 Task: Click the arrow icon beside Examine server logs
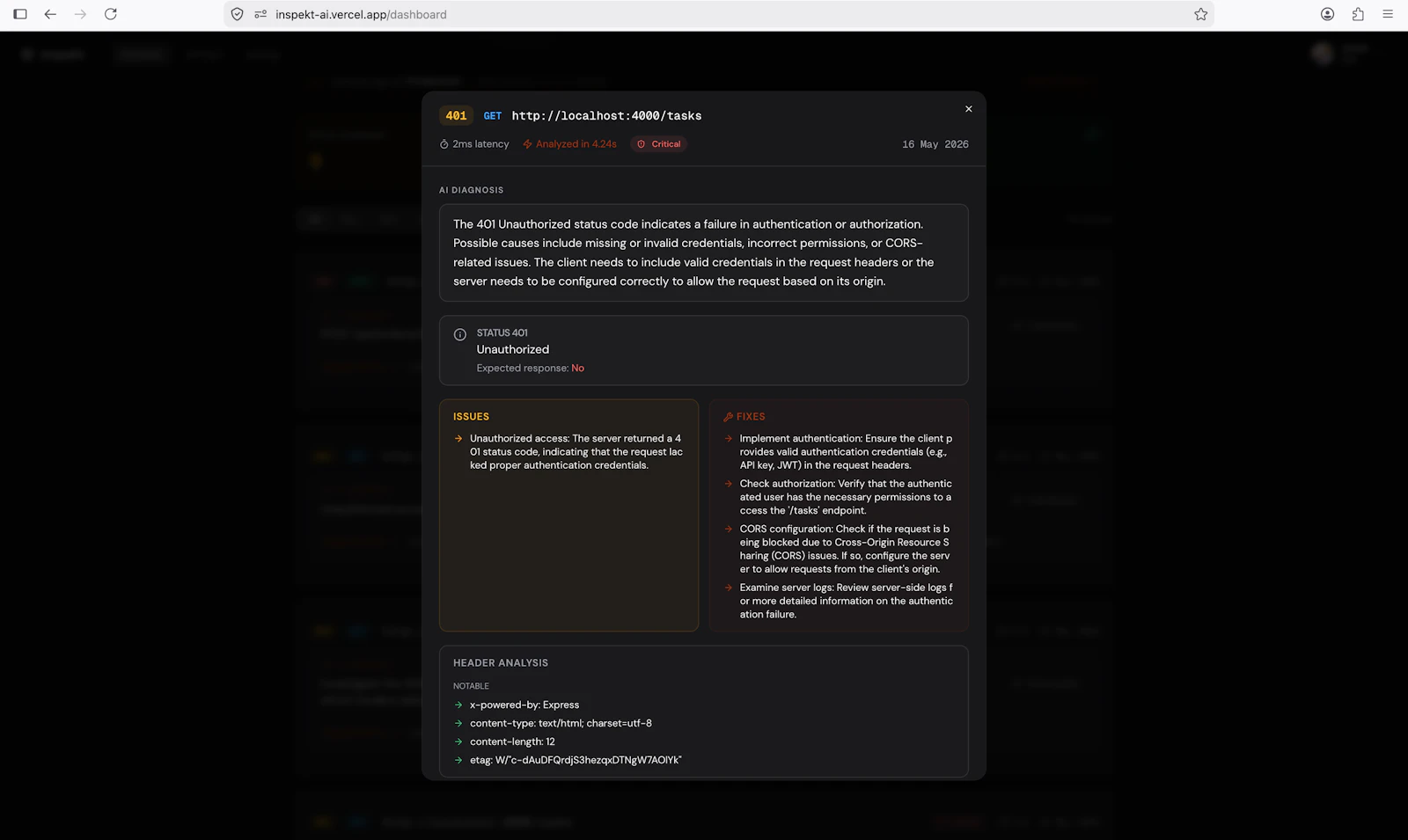click(729, 588)
